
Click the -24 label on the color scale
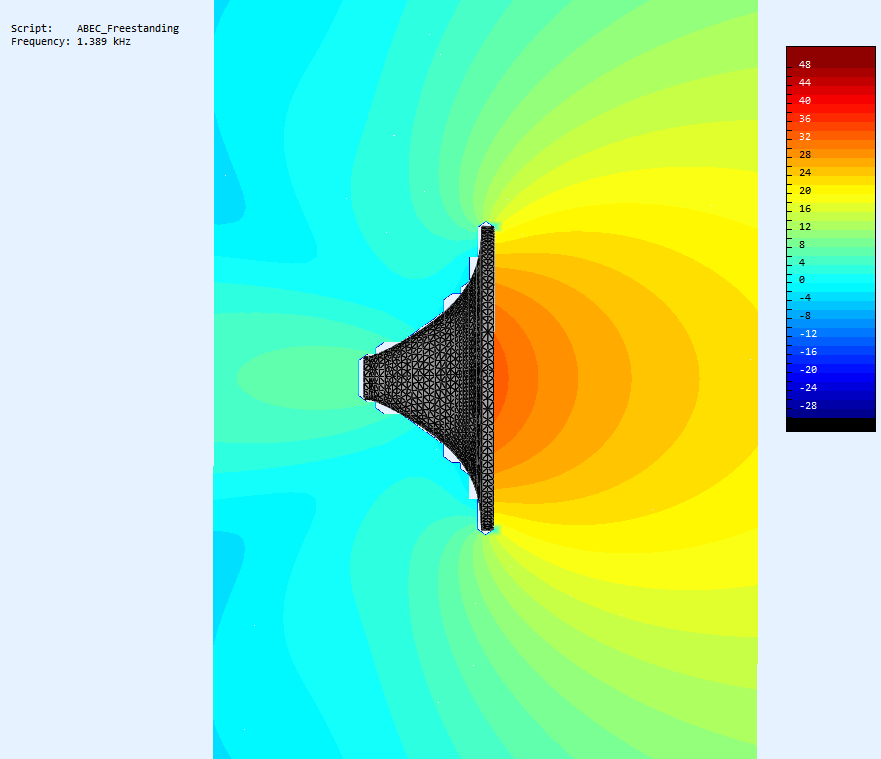[x=808, y=388]
